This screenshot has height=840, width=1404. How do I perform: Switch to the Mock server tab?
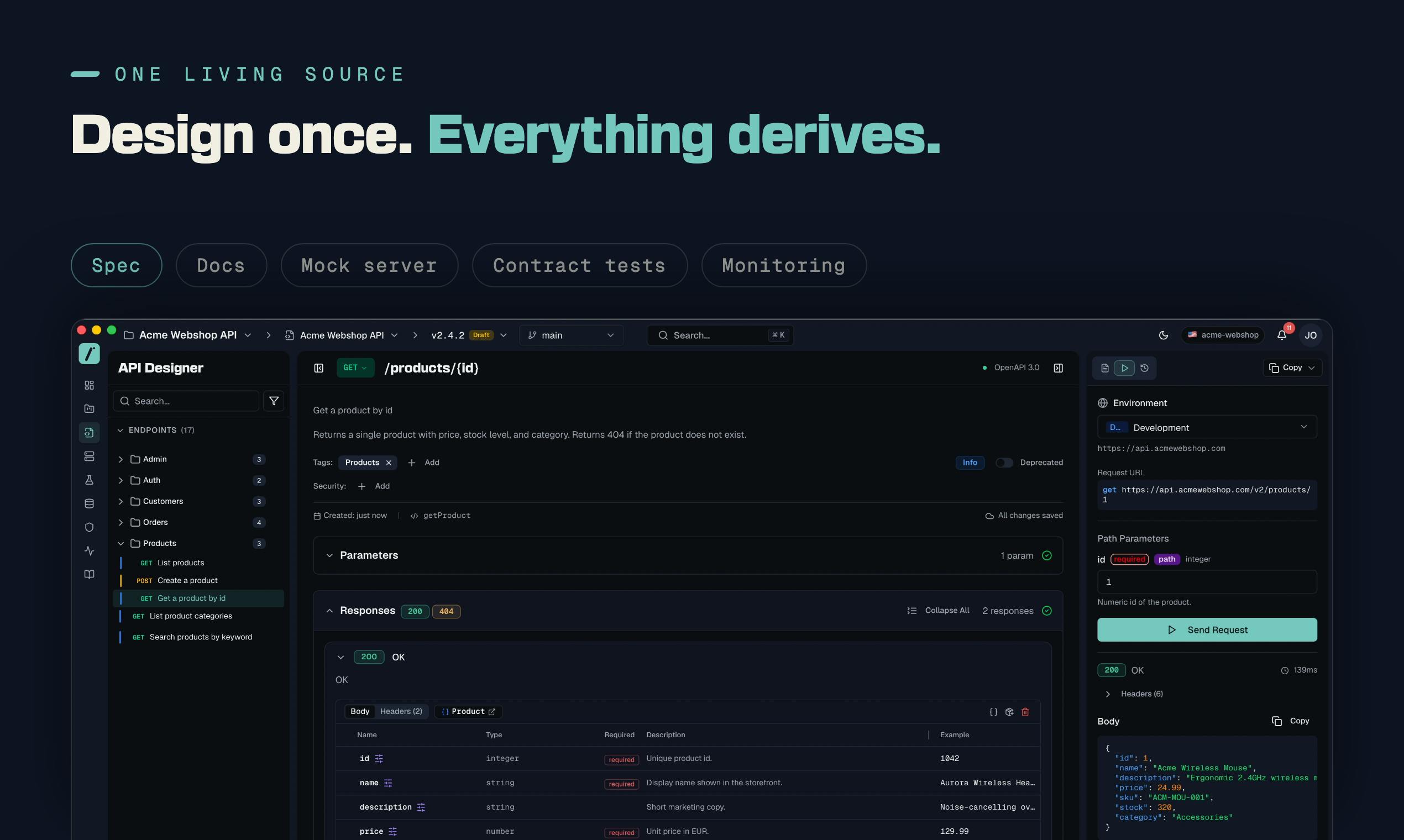tap(369, 265)
